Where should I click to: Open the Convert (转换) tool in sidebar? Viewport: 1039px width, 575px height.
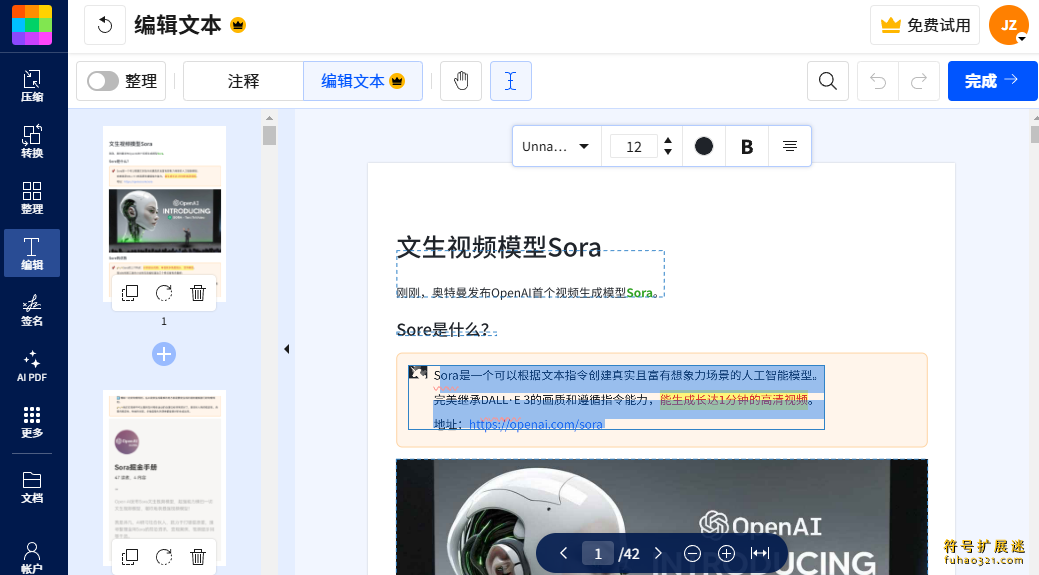click(x=32, y=141)
